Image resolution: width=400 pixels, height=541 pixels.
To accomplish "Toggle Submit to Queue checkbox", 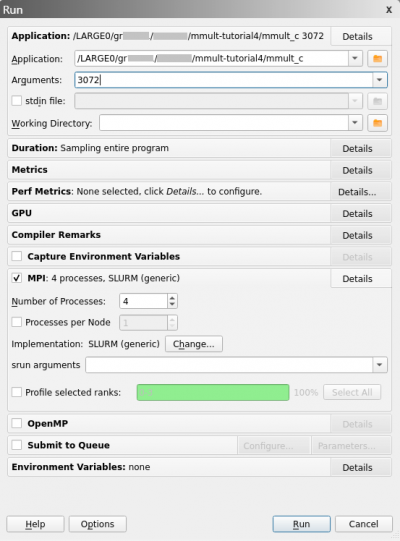I will [x=17, y=445].
